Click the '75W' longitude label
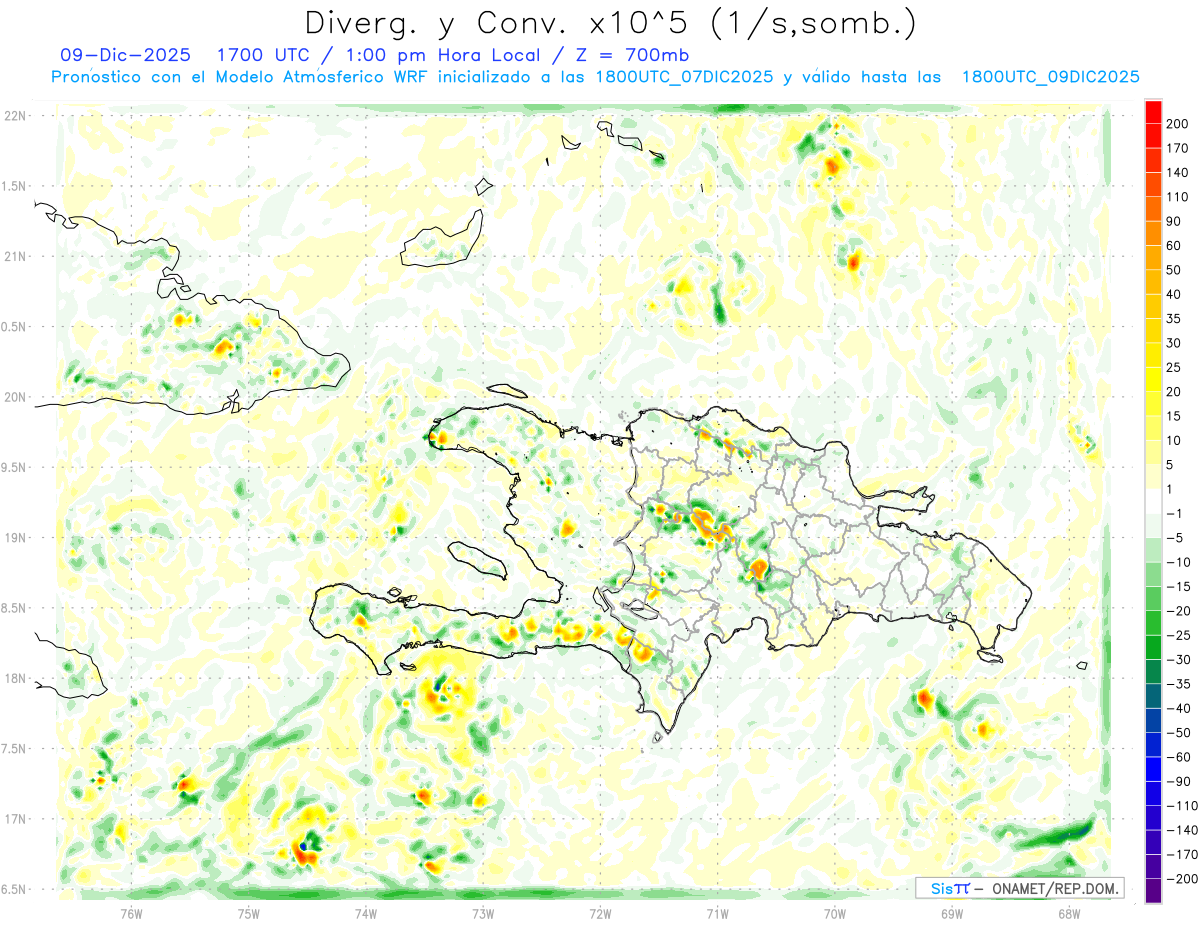1200x927 pixels. (x=248, y=913)
